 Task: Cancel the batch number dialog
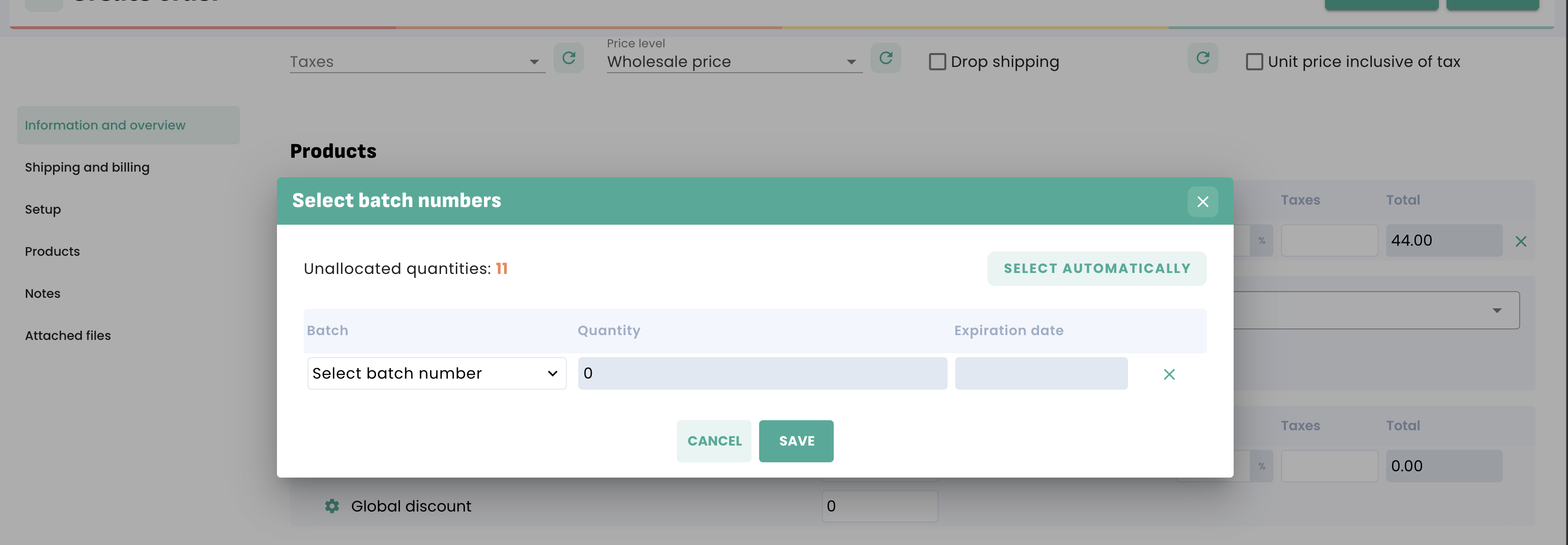[714, 441]
